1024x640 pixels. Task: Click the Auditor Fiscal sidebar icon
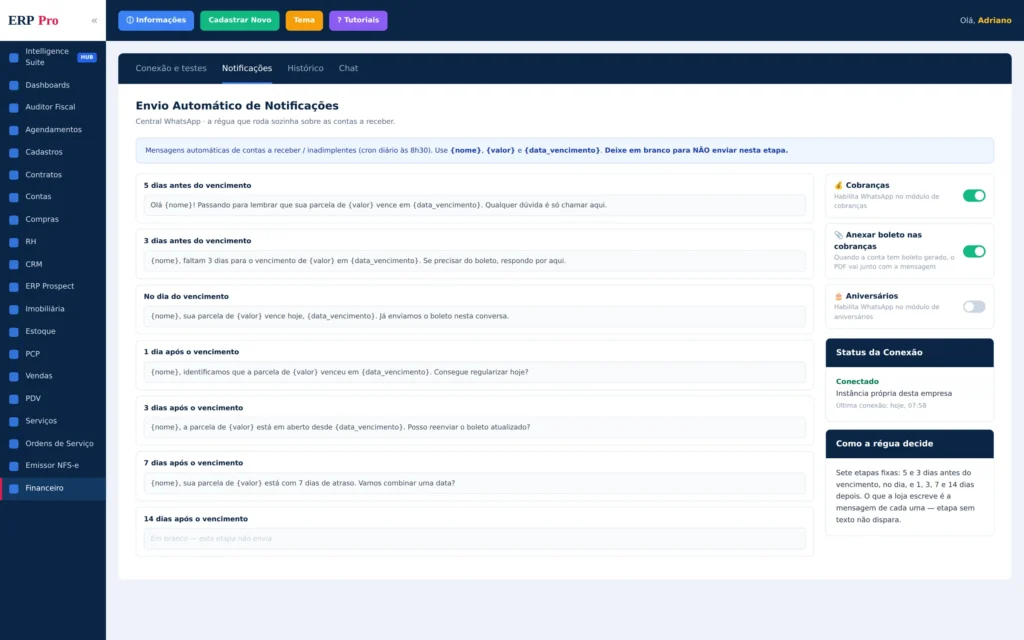tap(14, 108)
